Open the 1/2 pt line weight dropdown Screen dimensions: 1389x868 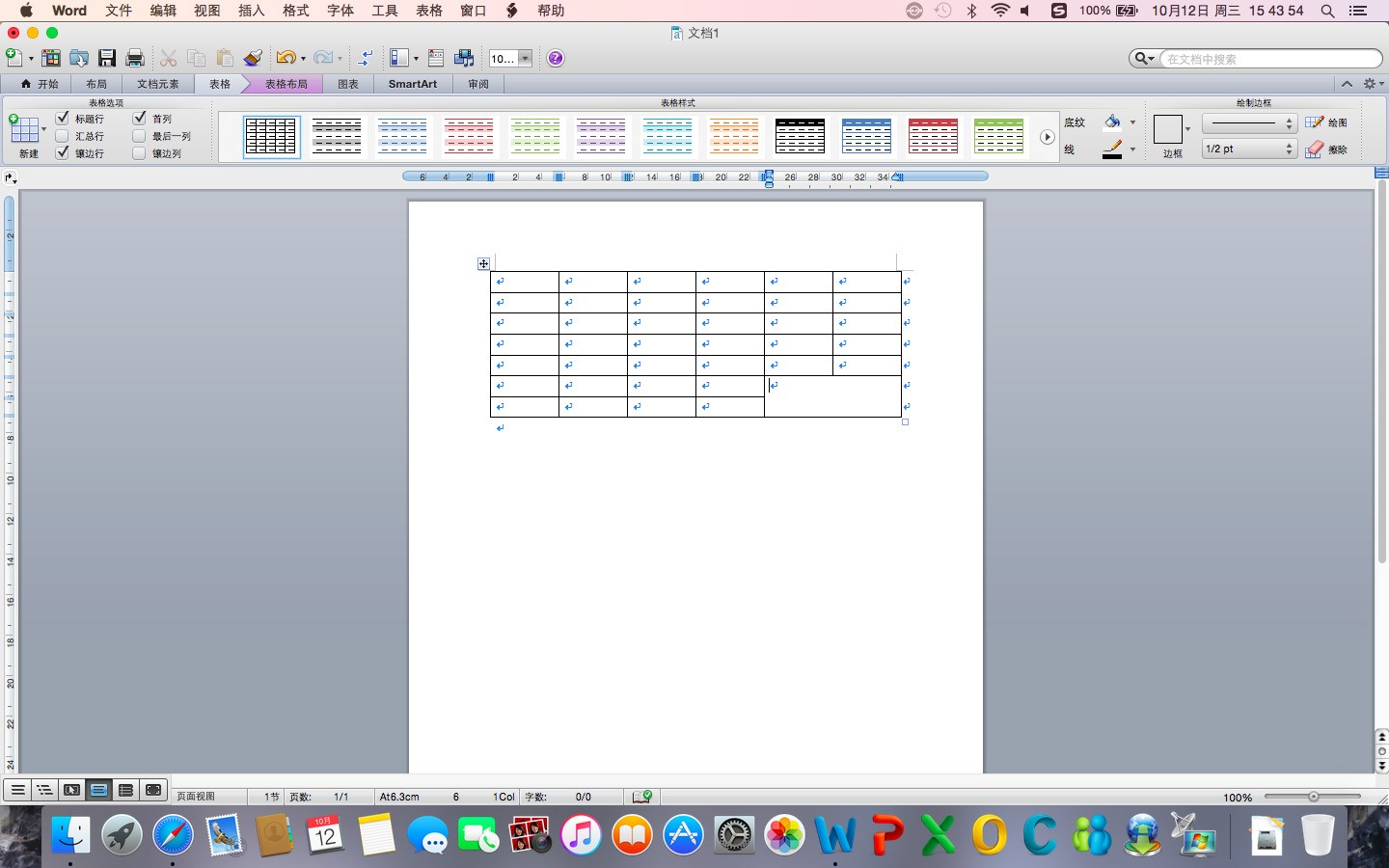1249,149
